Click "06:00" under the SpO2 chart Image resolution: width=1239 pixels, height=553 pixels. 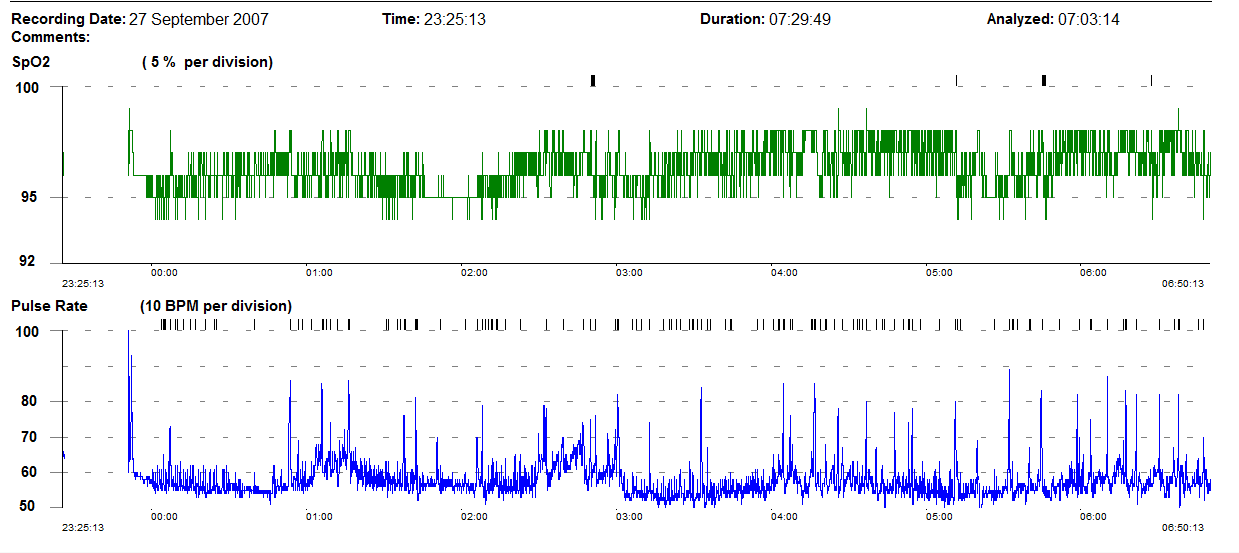pyautogui.click(x=1094, y=273)
